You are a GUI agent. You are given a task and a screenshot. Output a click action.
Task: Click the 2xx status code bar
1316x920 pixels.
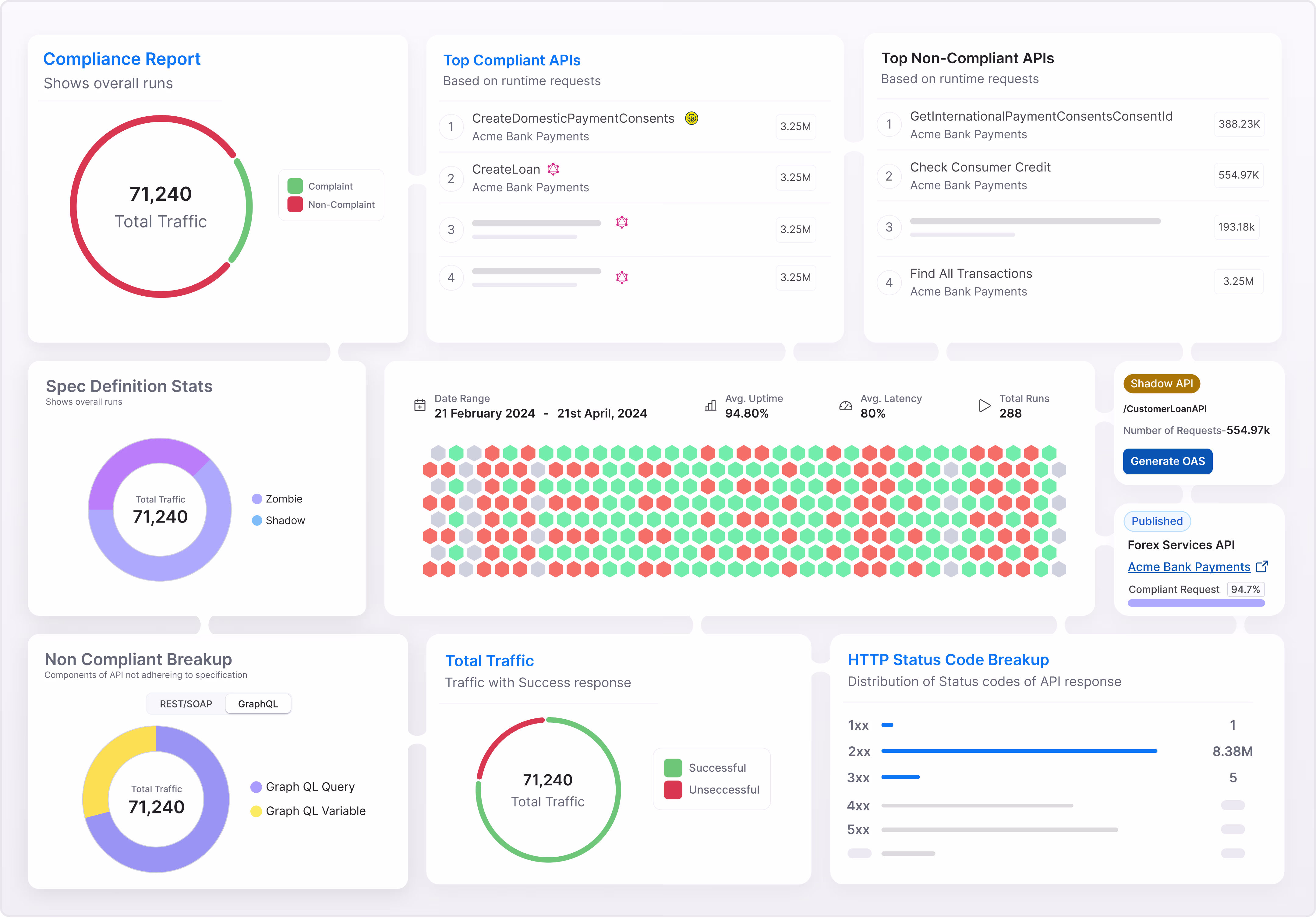1019,750
